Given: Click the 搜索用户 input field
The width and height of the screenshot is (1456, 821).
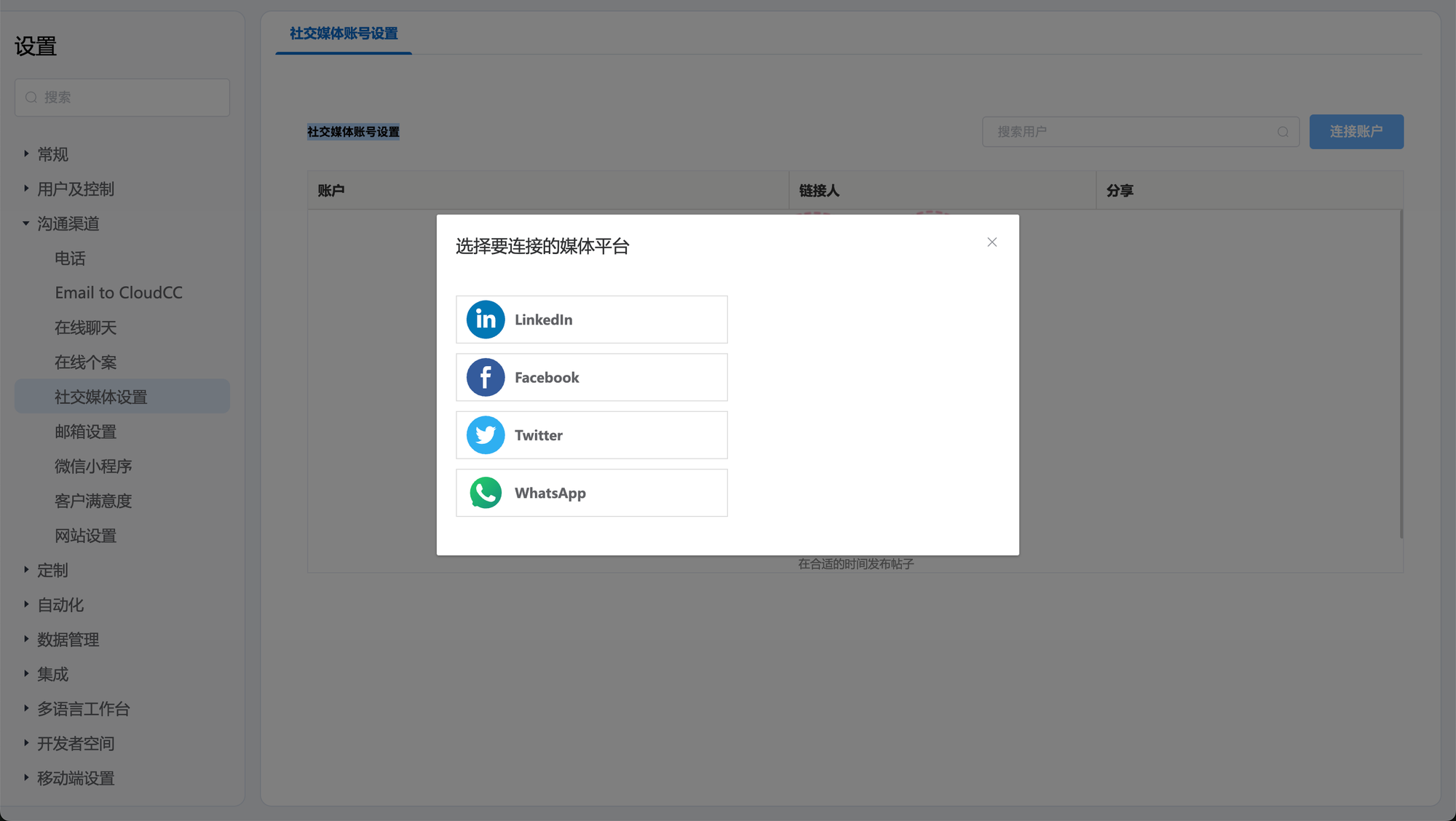Looking at the screenshot, I should (1128, 132).
